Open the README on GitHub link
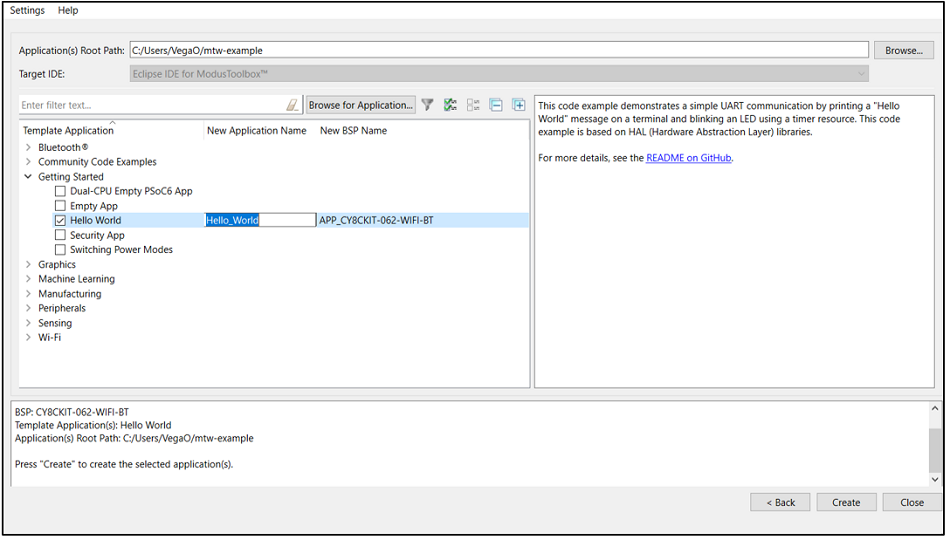The width and height of the screenshot is (950, 540). point(689,158)
